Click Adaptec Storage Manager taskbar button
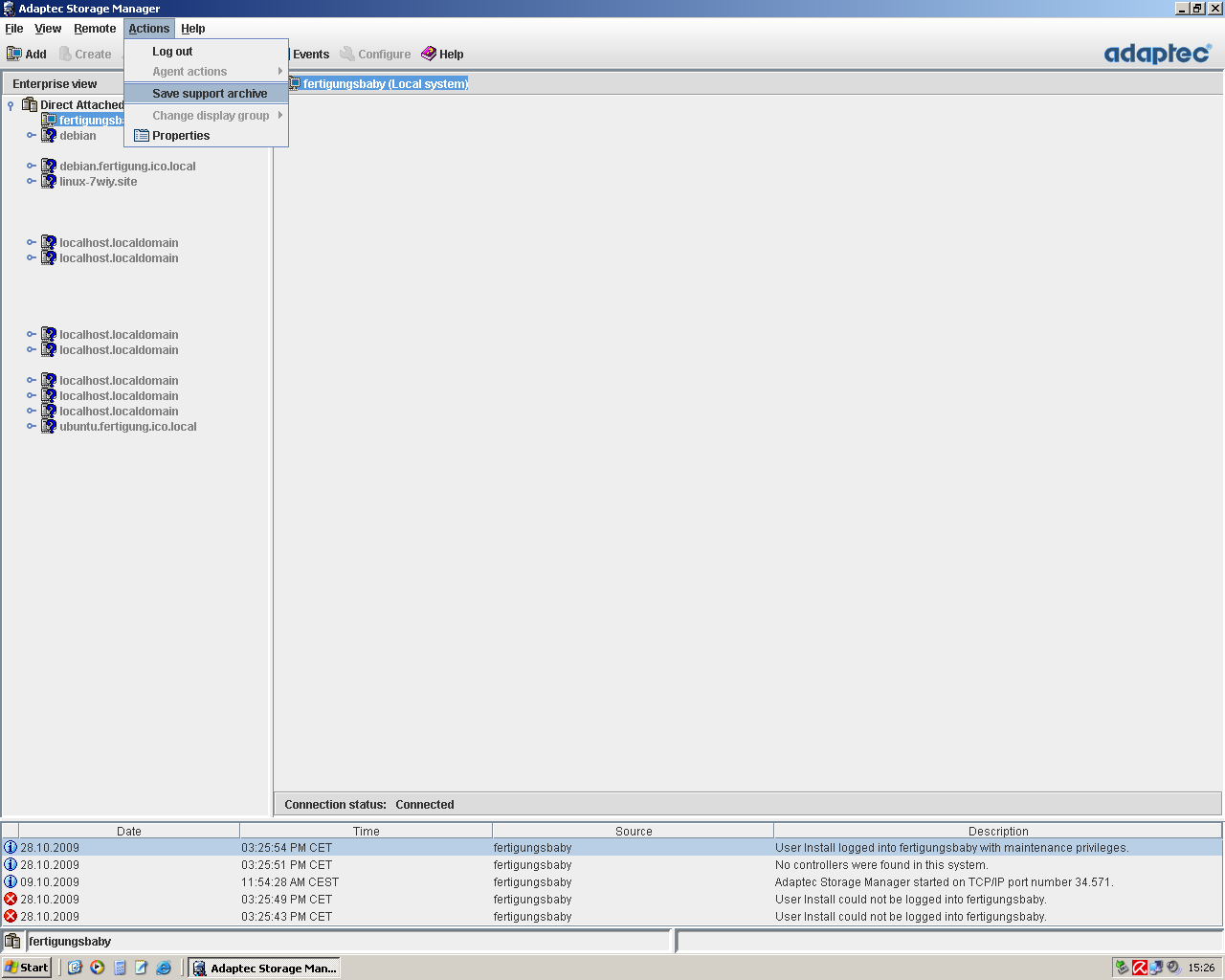The height and width of the screenshot is (980, 1225). point(264,968)
